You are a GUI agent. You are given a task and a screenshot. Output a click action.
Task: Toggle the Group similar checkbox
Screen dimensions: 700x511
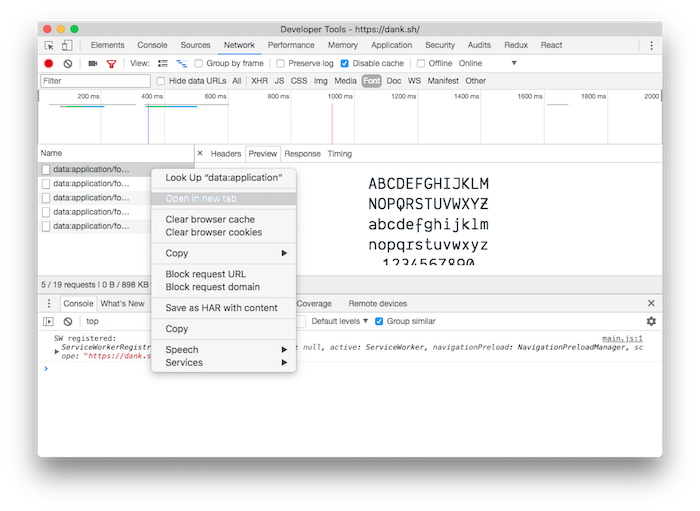(379, 321)
